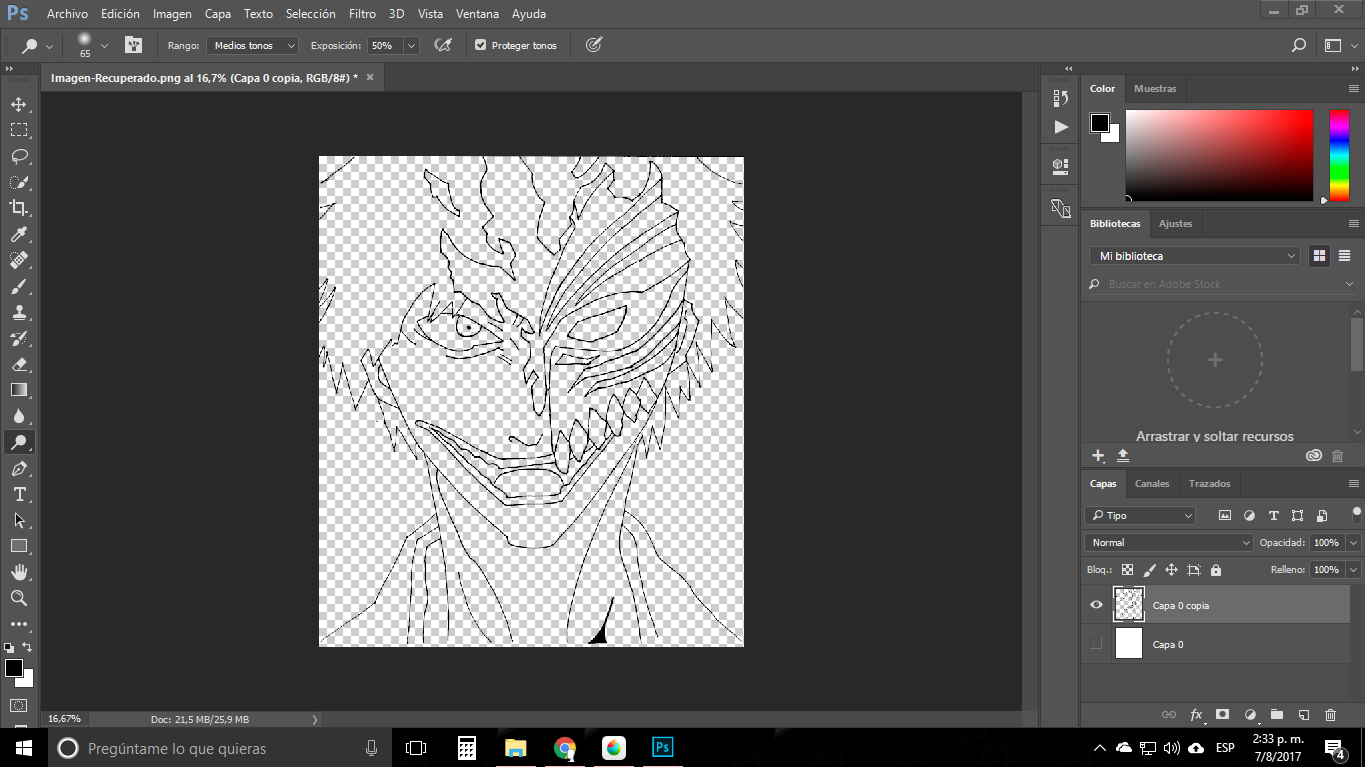Uncheck Proteger tonos checkbox

click(x=480, y=45)
